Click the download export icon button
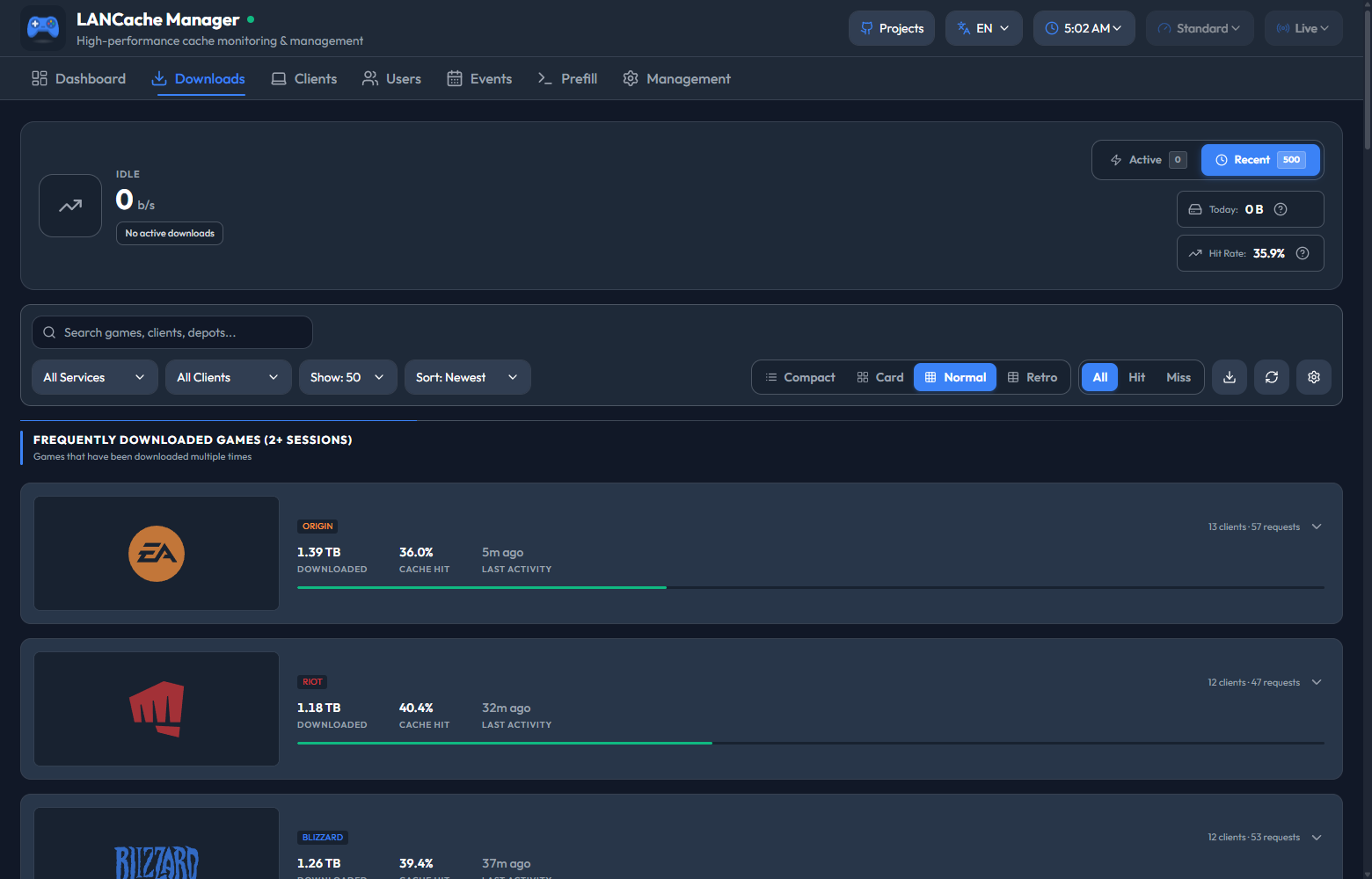This screenshot has width=1372, height=879. (1230, 377)
